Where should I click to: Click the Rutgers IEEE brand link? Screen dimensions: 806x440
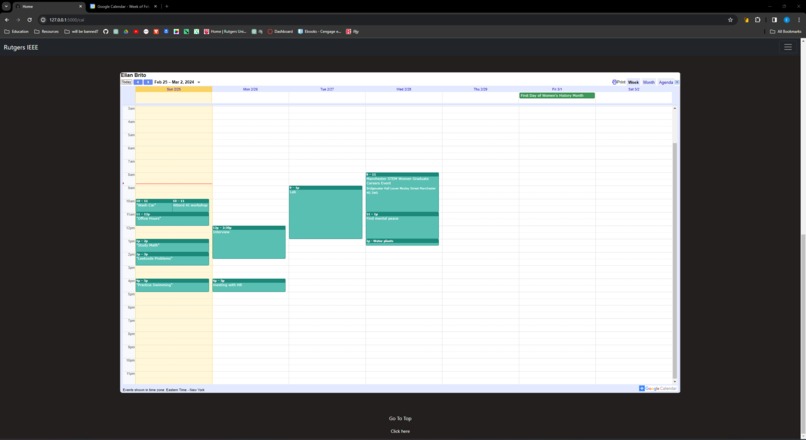pos(21,47)
